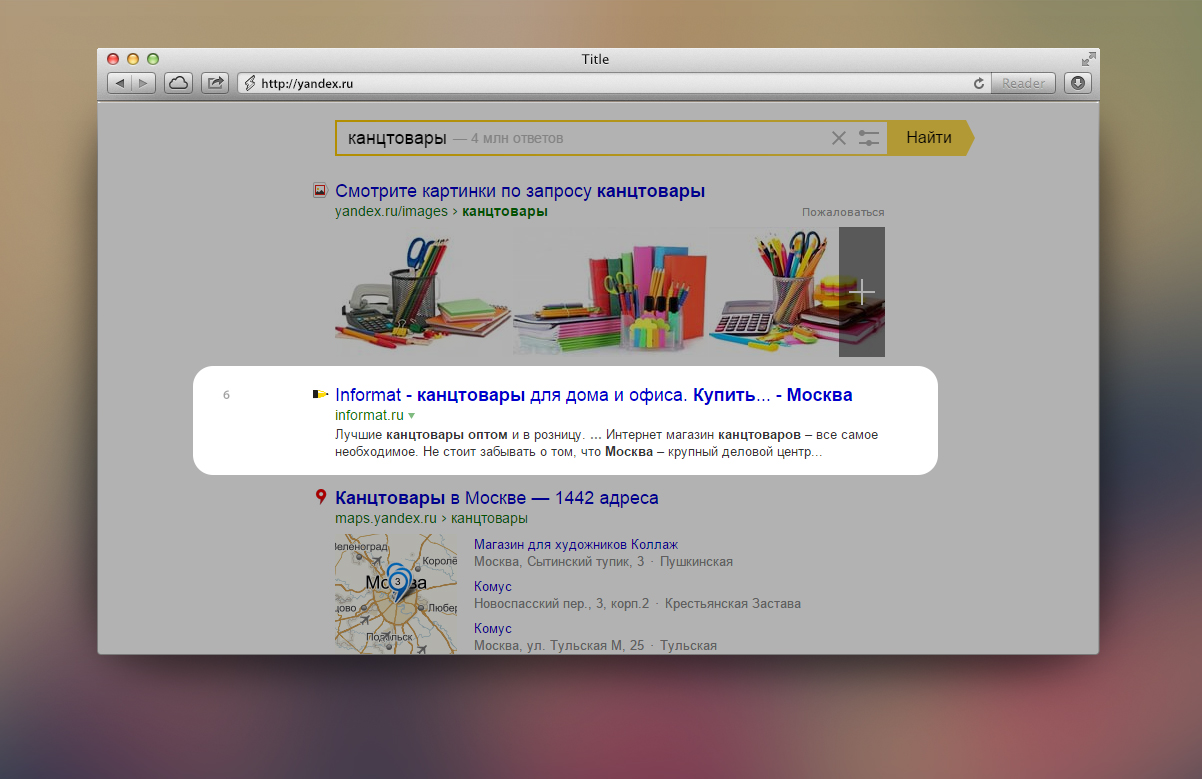The image size is (1202, 779).
Task: Open the Share button in the toolbar
Action: [215, 83]
